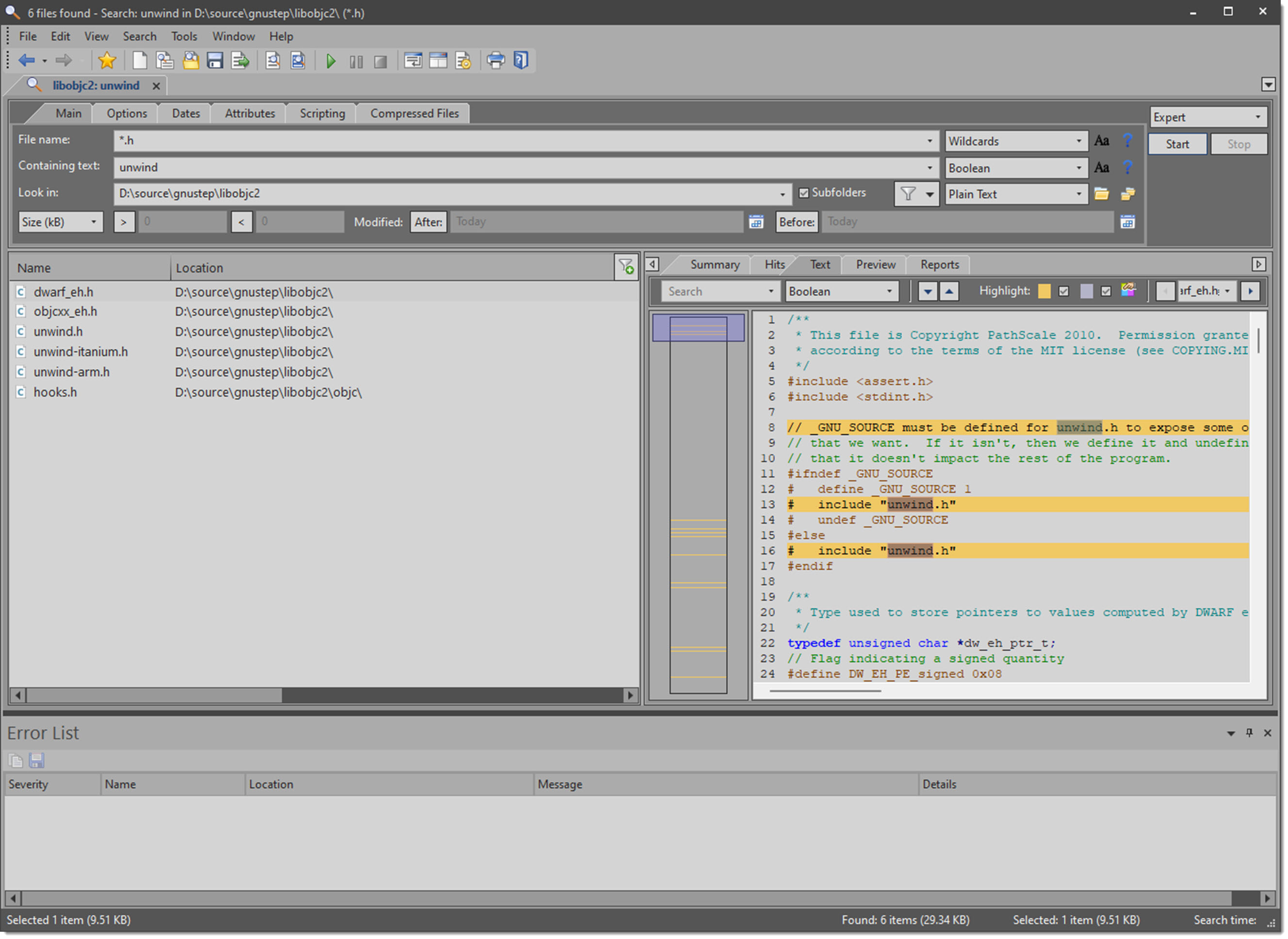Save search using the floppy disk icon

coord(215,60)
